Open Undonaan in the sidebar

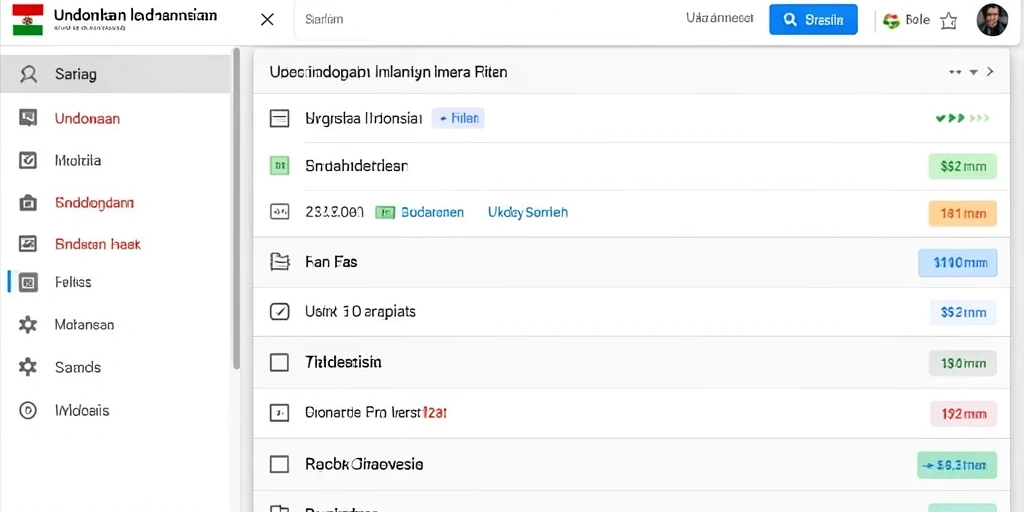click(x=88, y=119)
